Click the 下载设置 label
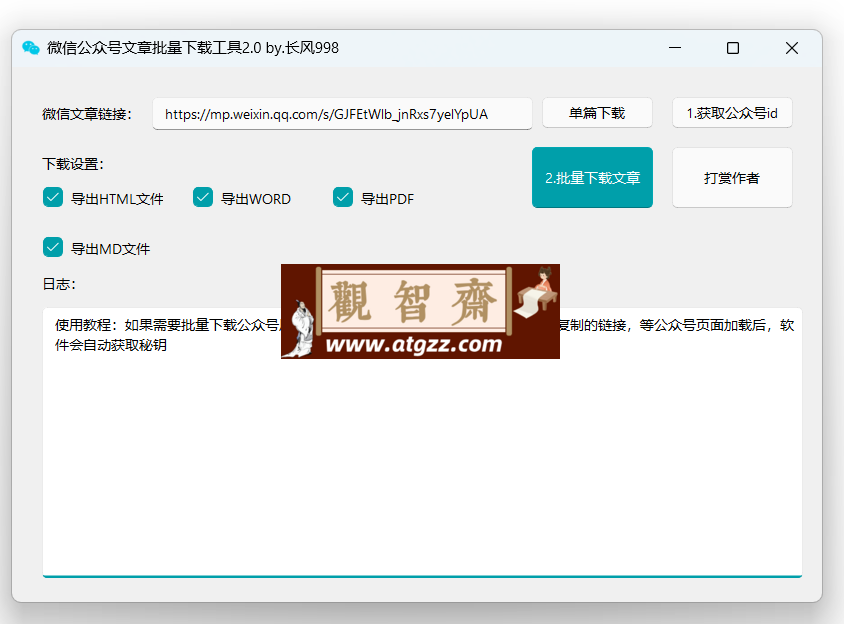 coord(73,164)
